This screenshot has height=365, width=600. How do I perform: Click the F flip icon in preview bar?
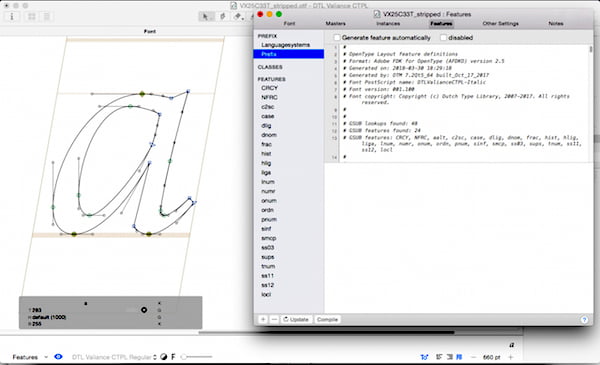[173, 357]
